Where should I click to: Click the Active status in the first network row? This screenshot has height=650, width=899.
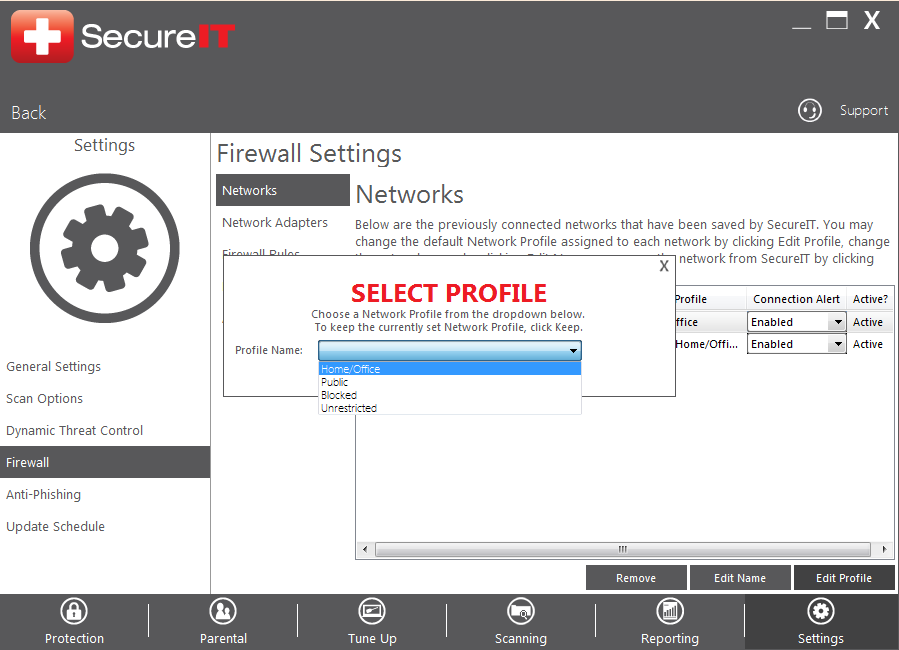[x=867, y=322]
